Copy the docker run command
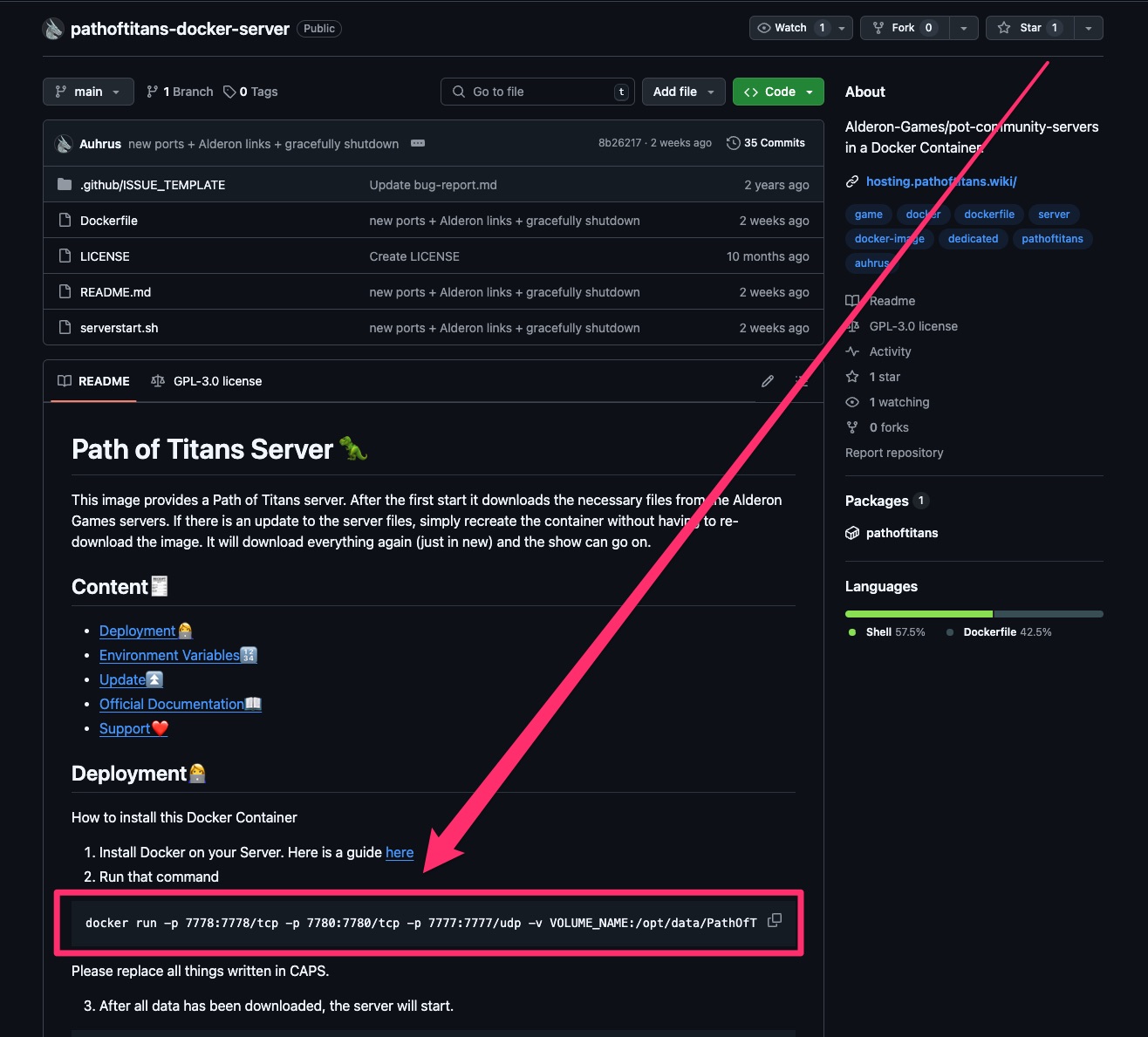The height and width of the screenshot is (1037, 1148). click(775, 921)
